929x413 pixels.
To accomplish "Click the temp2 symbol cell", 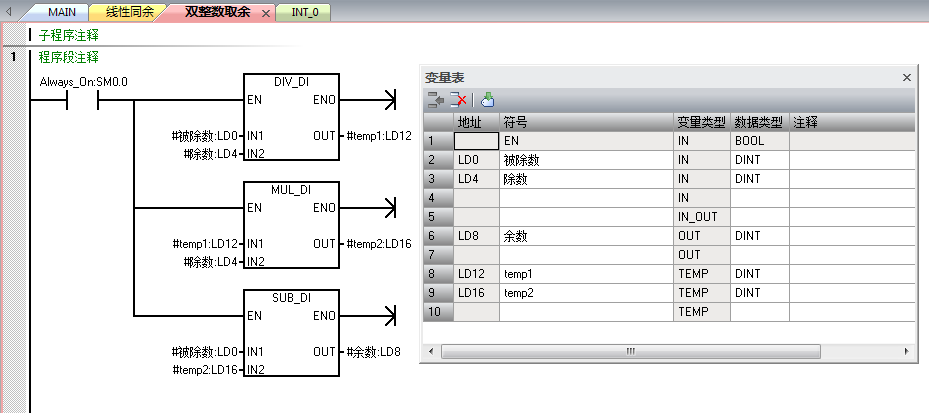I will pyautogui.click(x=587, y=293).
